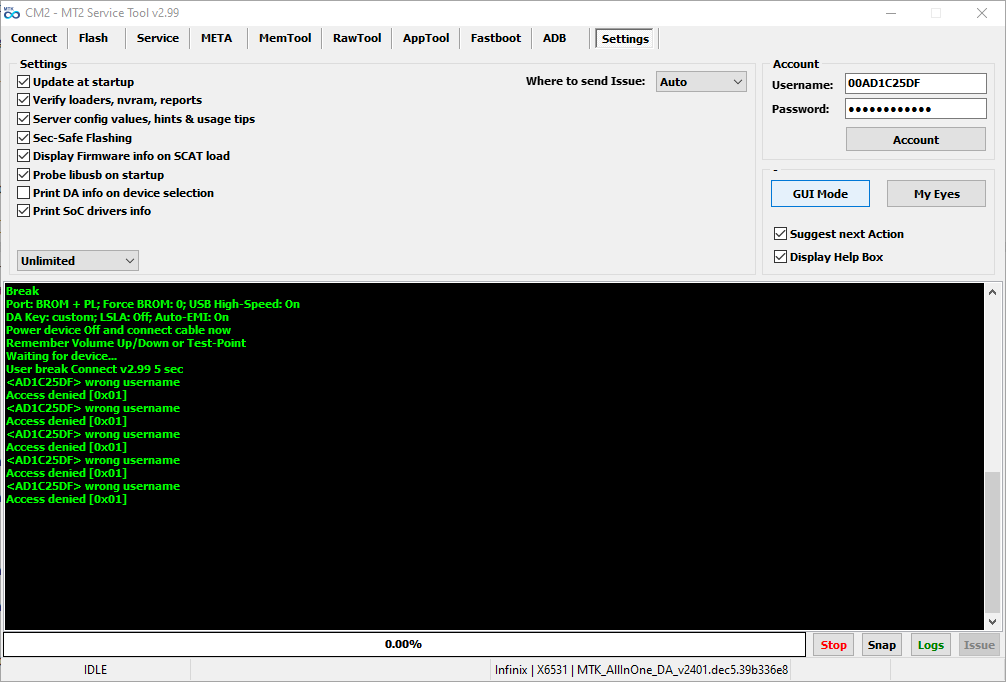Screen dimensions: 1006x682
Task: Click into the Username field
Action: [x=915, y=84]
